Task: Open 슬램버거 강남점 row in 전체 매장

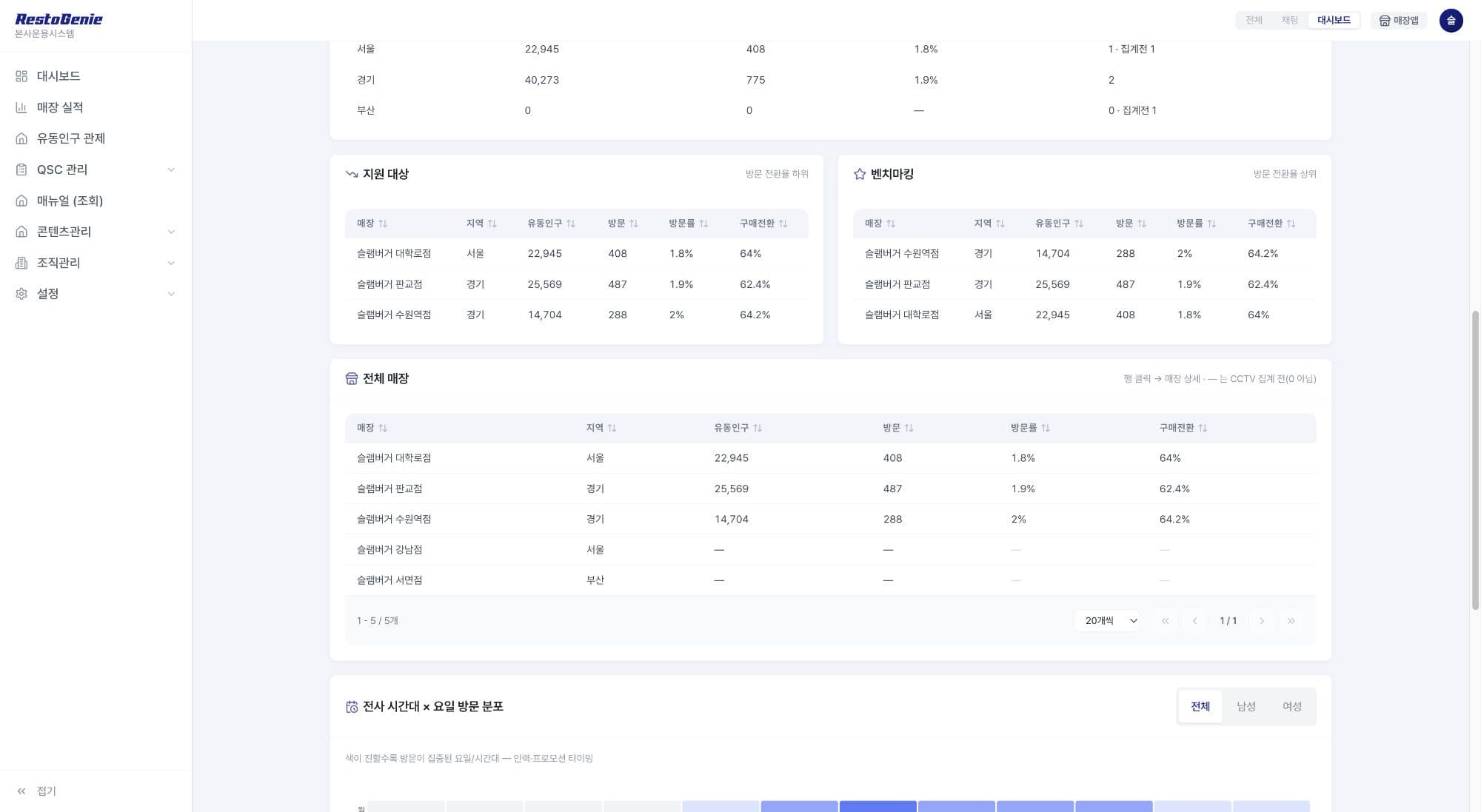Action: coord(830,549)
